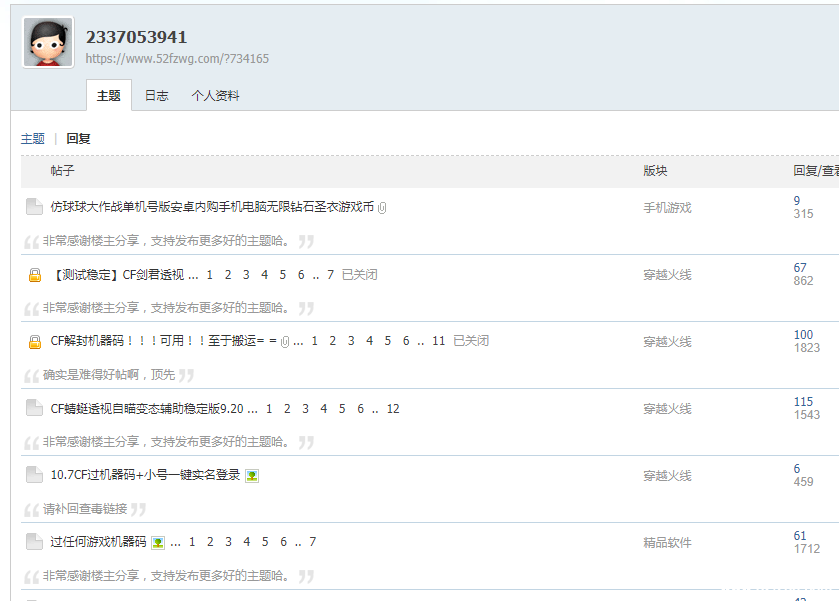Go to the 手机游戏 forum section
Screen dimensions: 839x601
667,208
